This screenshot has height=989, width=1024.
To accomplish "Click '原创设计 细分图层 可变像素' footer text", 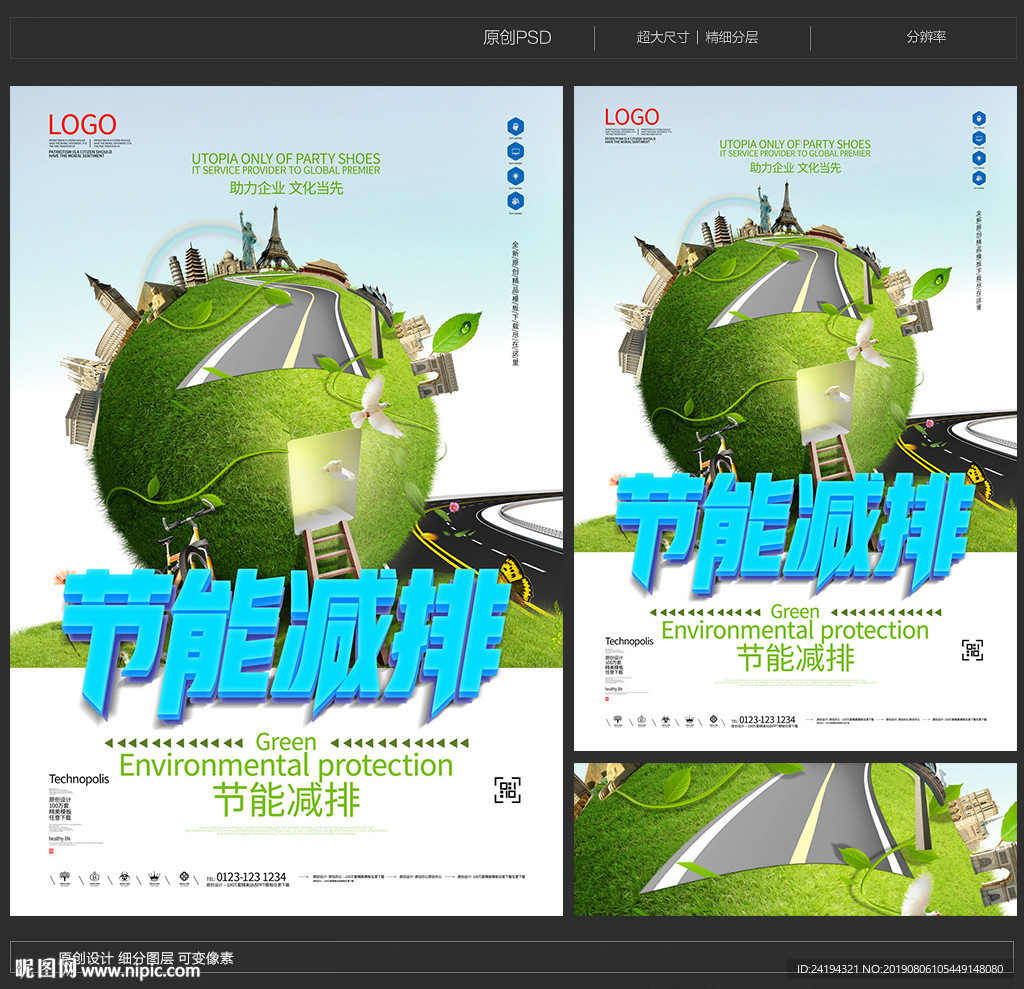I will pyautogui.click(x=146, y=958).
